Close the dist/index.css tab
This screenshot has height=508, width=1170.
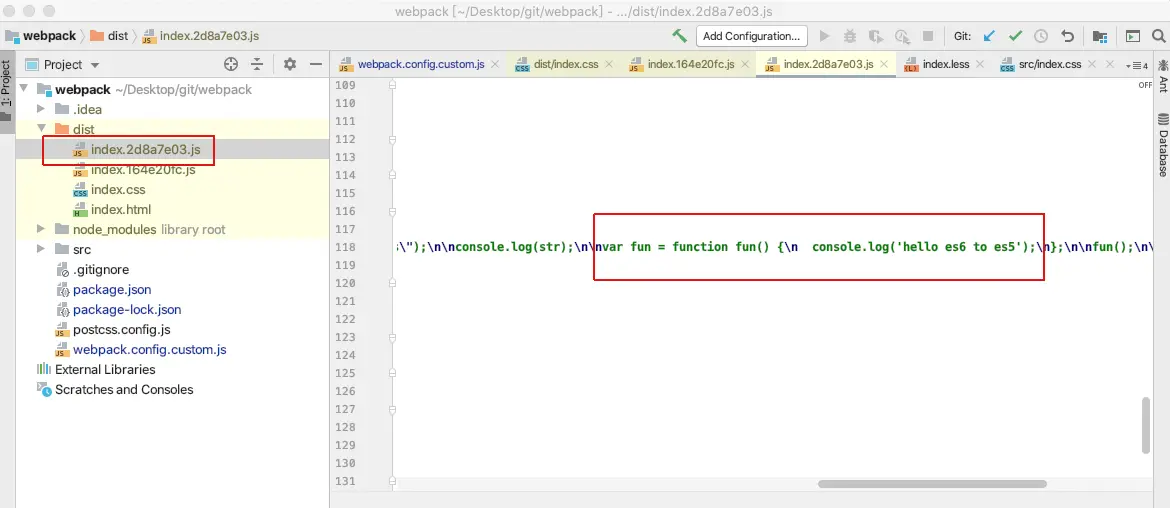pyautogui.click(x=609, y=65)
